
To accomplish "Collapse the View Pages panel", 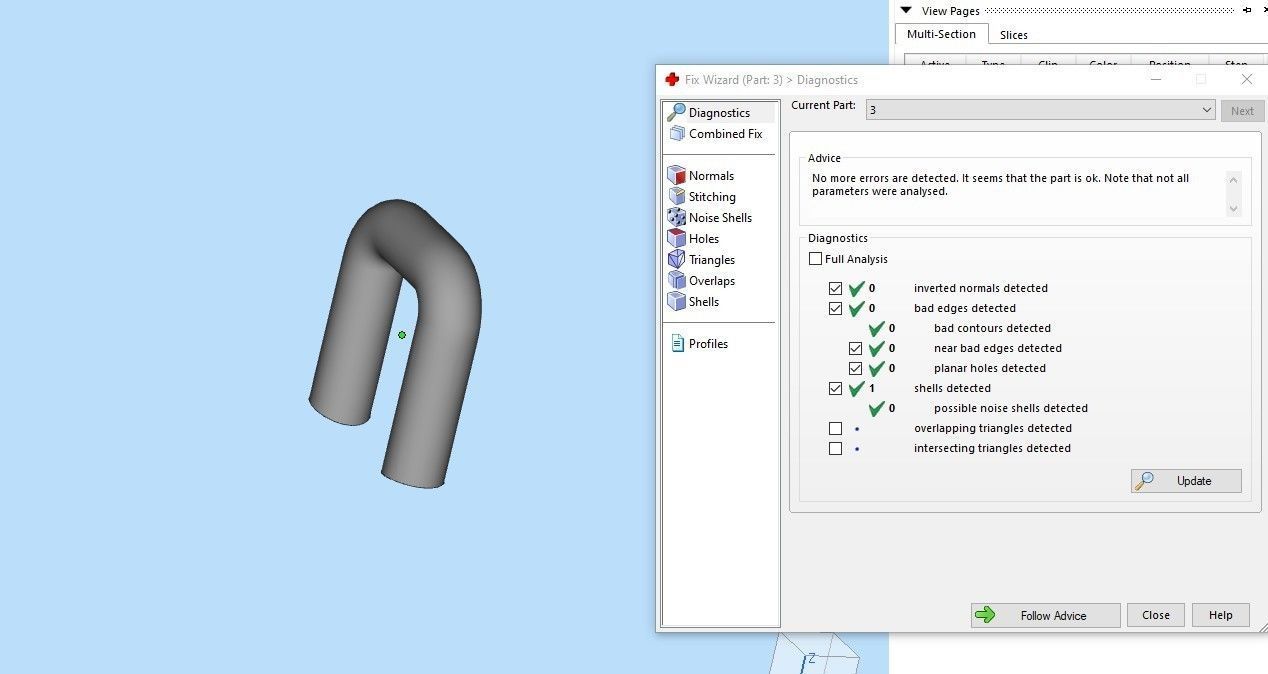I will [x=906, y=10].
